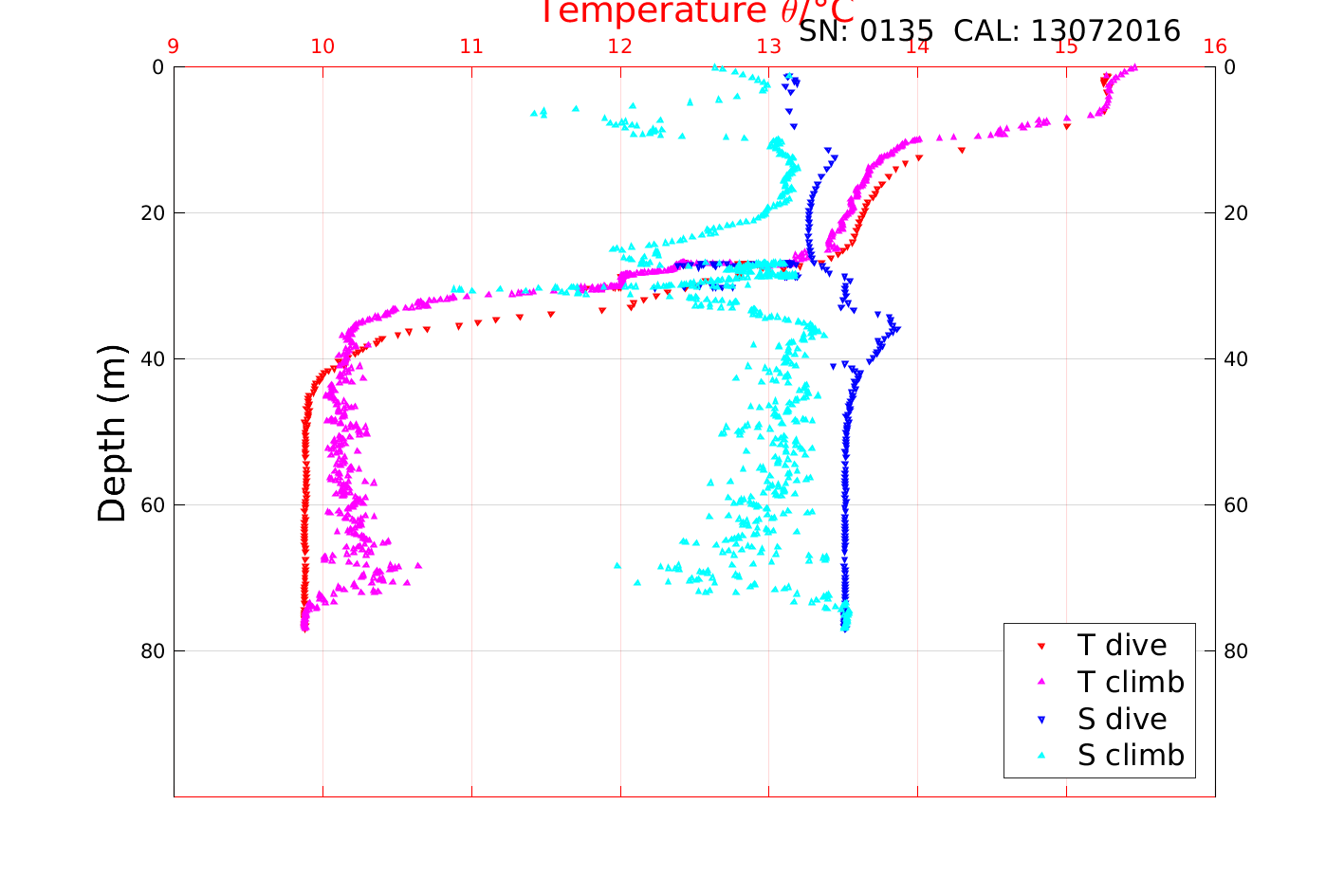Click the top axis tick label 16
The image size is (1344, 896).
1215,46
